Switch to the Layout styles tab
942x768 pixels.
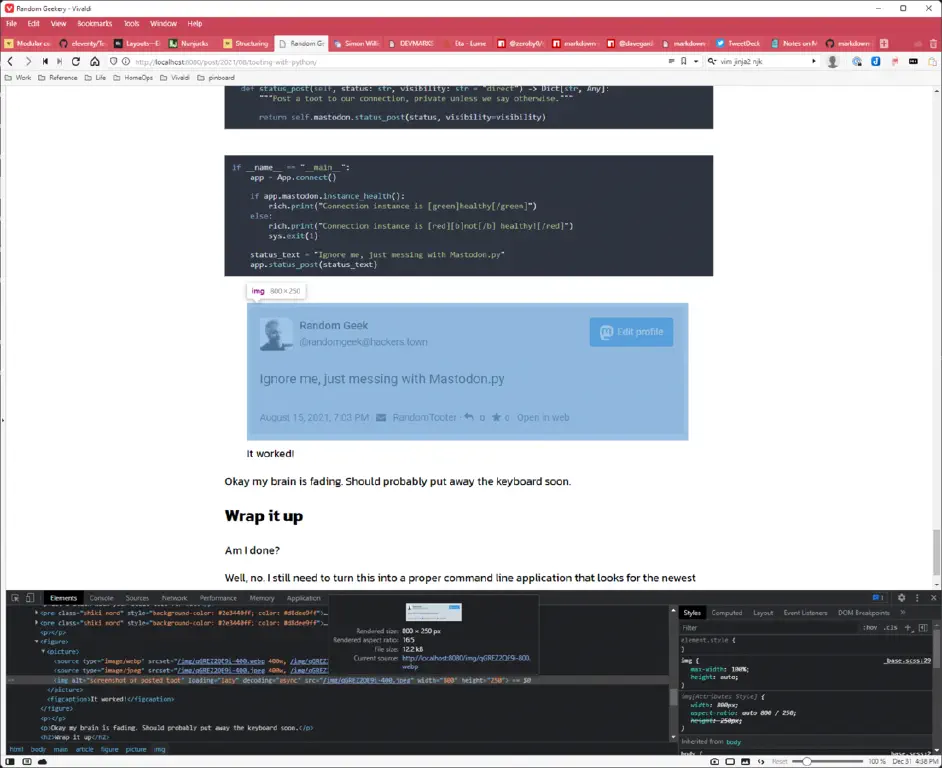(763, 613)
